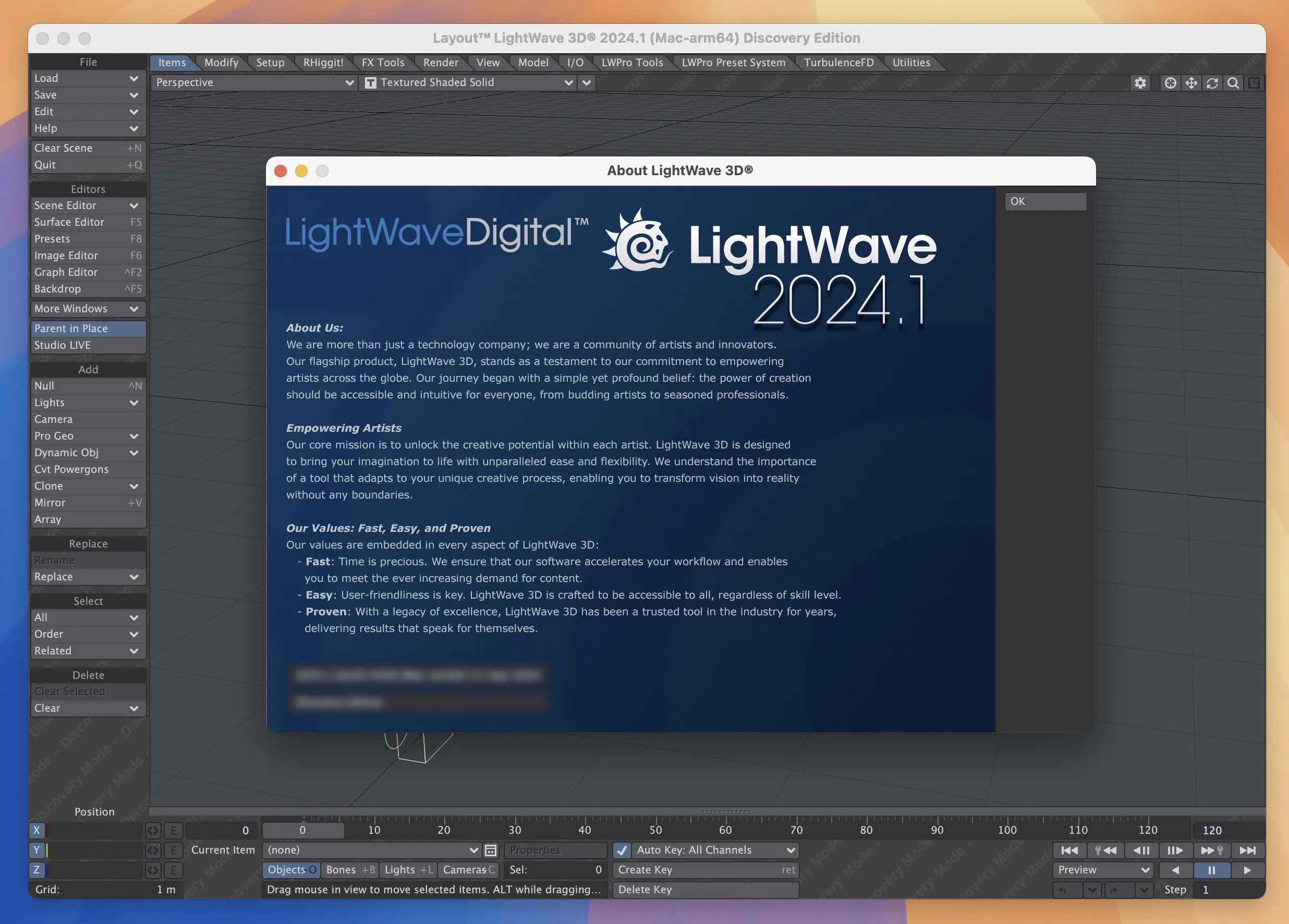The image size is (1289, 924).
Task: Go to next keyframe button
Action: point(1211,850)
